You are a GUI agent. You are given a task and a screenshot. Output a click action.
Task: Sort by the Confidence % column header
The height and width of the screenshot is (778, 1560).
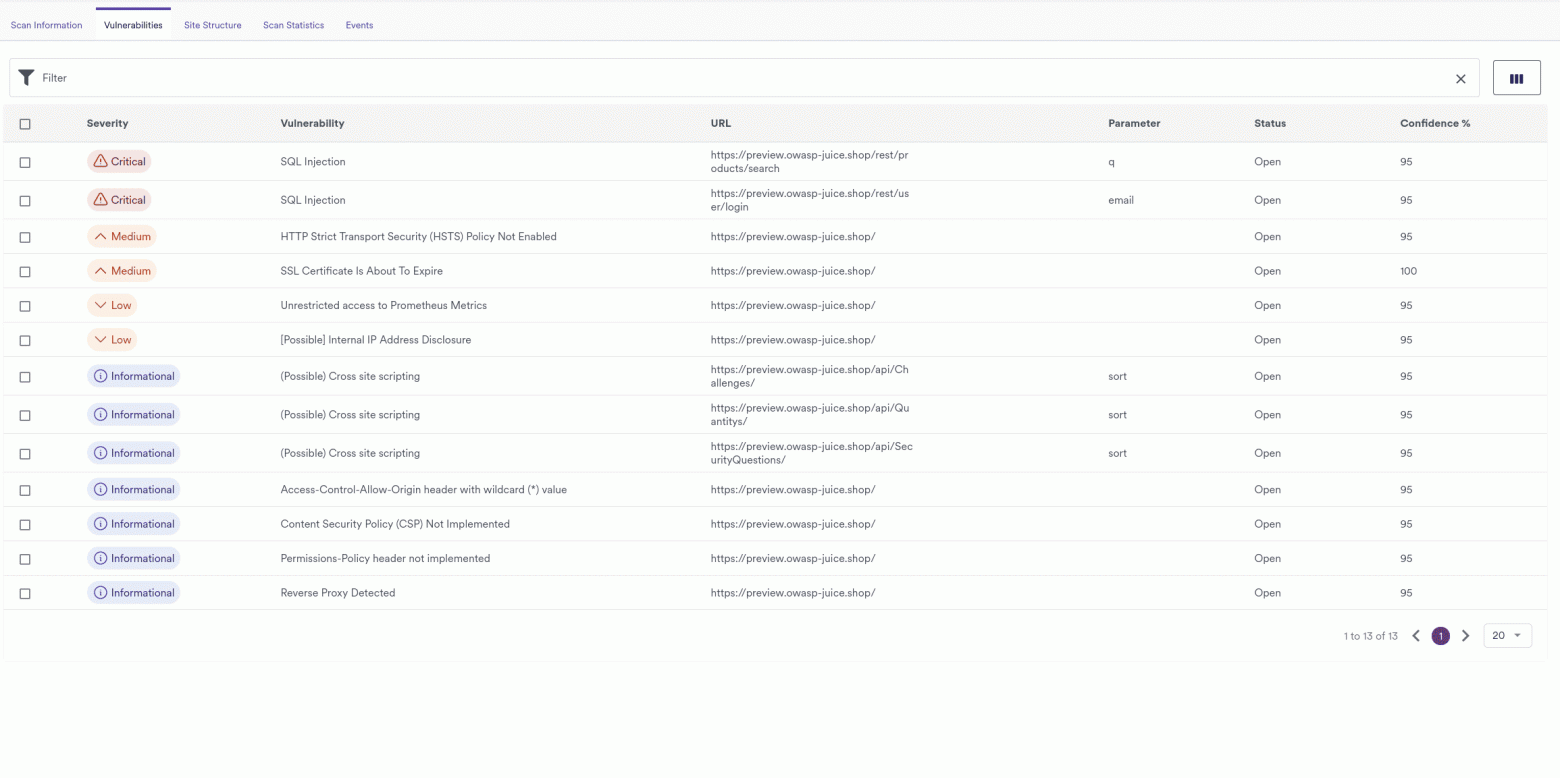click(1435, 124)
